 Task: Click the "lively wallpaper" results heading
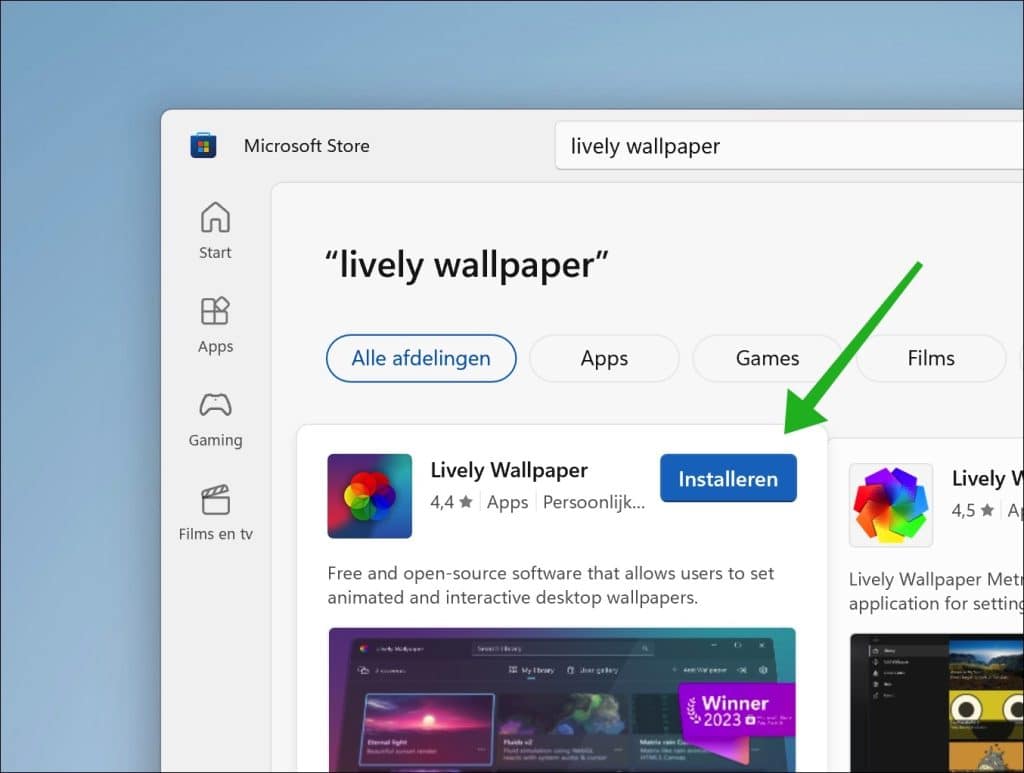[467, 265]
